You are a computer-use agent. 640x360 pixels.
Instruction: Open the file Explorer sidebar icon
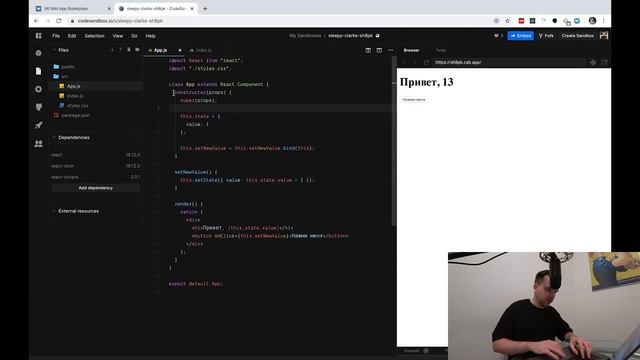pos(38,71)
